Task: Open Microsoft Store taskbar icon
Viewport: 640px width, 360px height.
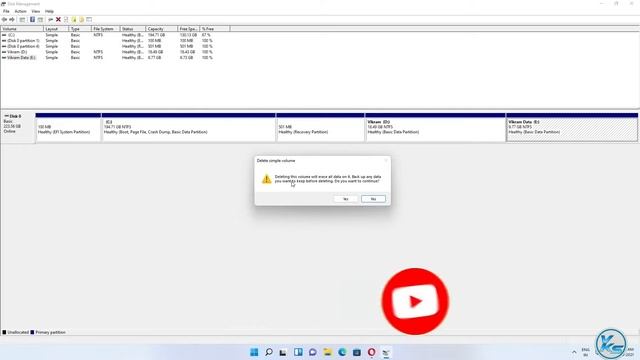Action: 357,352
